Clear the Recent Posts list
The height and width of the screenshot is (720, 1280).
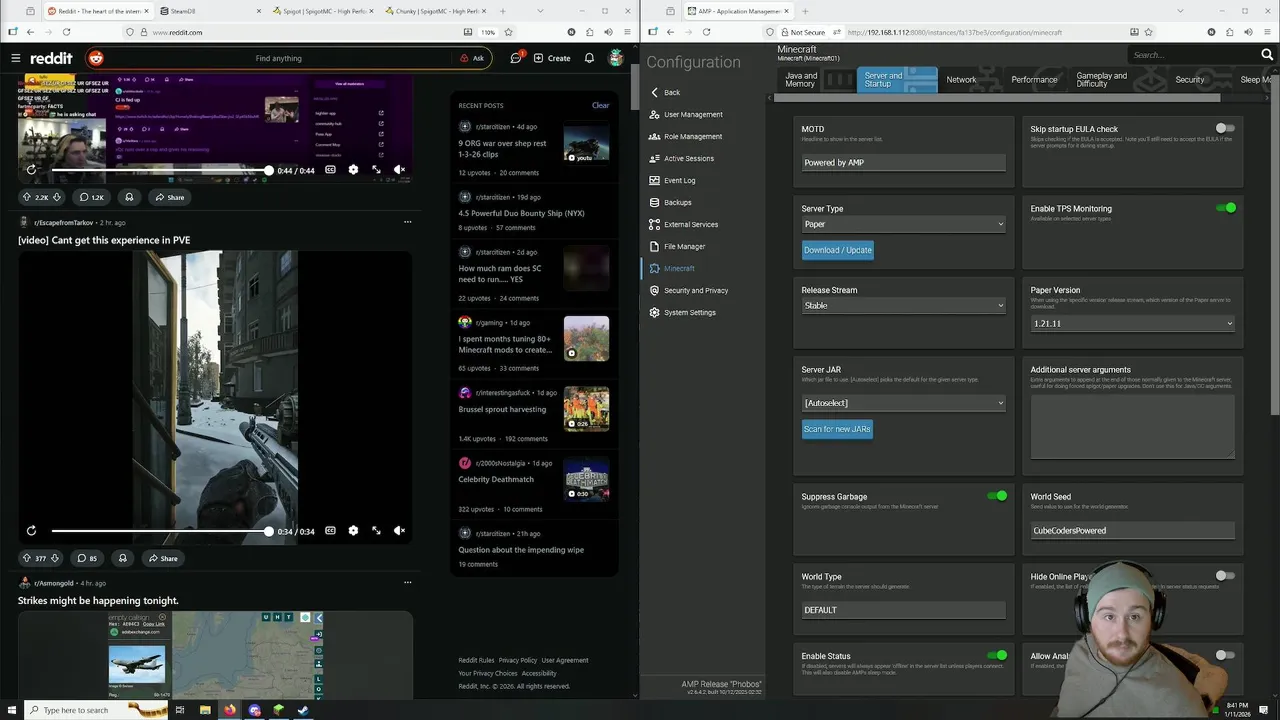[600, 105]
